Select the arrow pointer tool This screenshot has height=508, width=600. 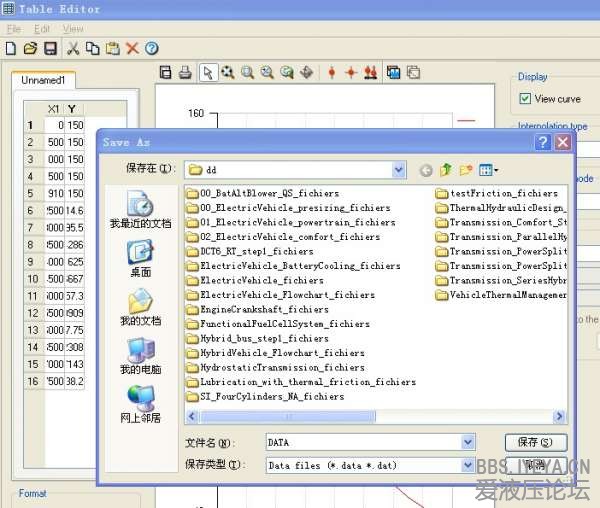point(207,72)
